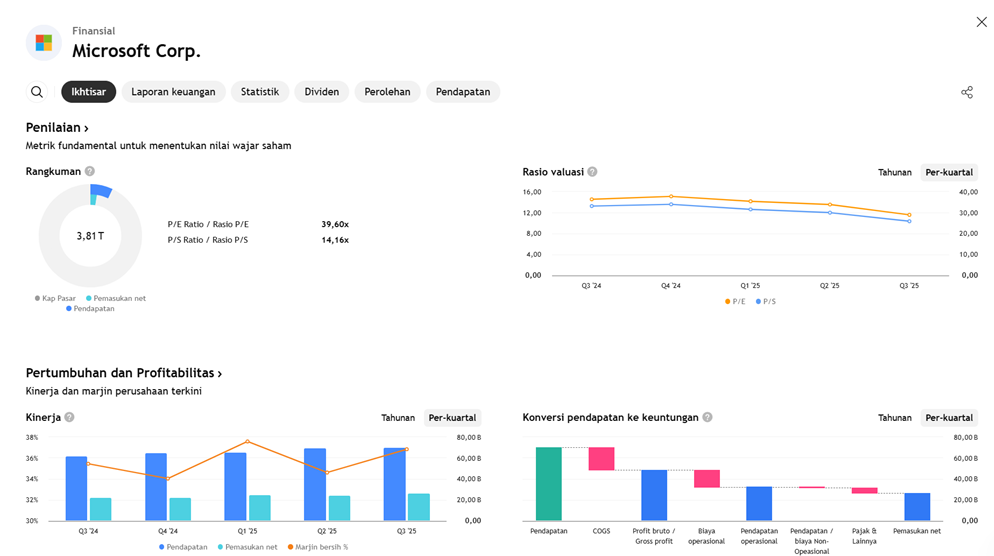Switch to Laporan keuangan tab

tap(173, 92)
